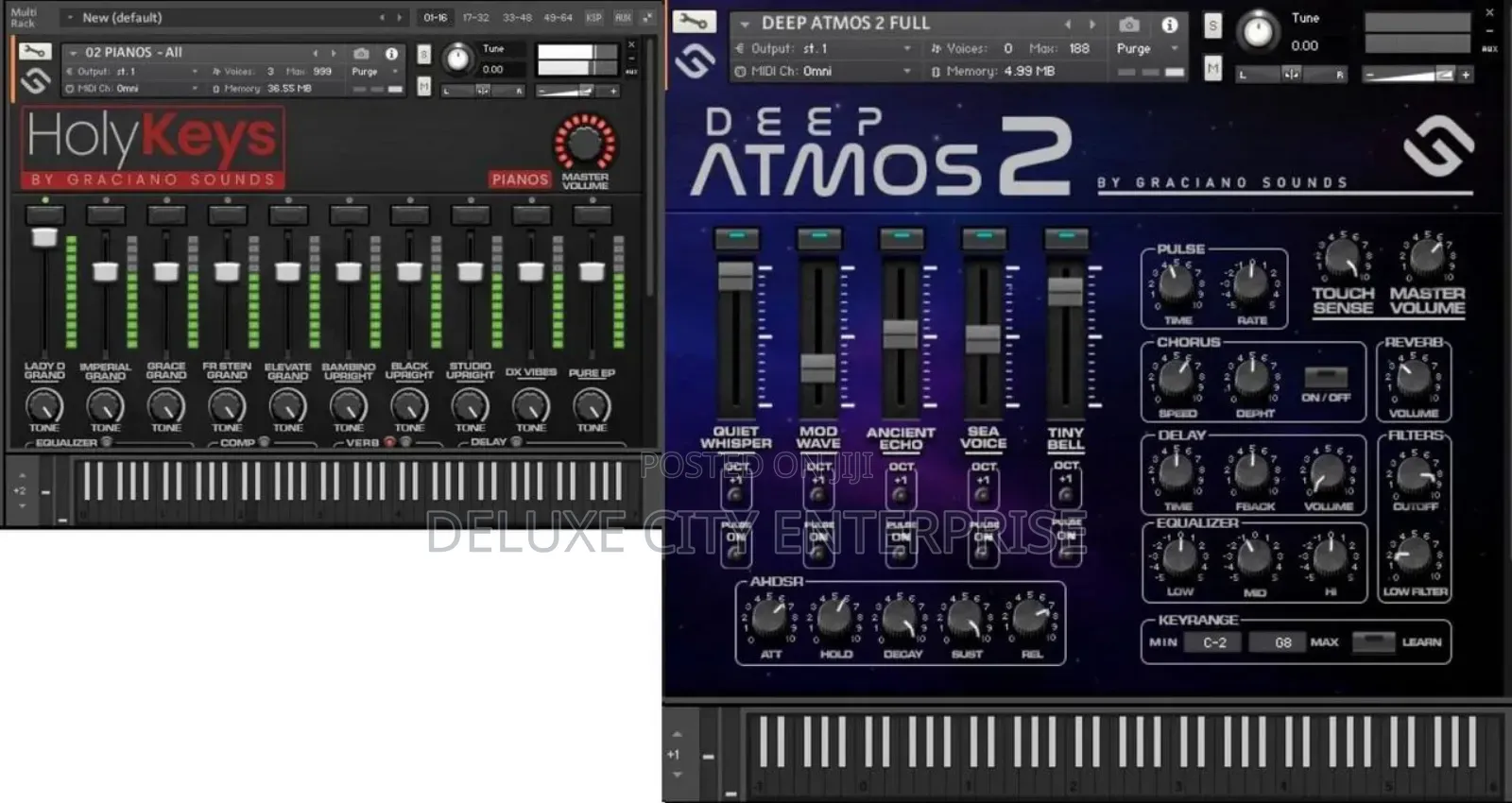The height and width of the screenshot is (803, 1512).
Task: Enable the Ancient Echo layer power button
Action: pyautogui.click(x=902, y=237)
